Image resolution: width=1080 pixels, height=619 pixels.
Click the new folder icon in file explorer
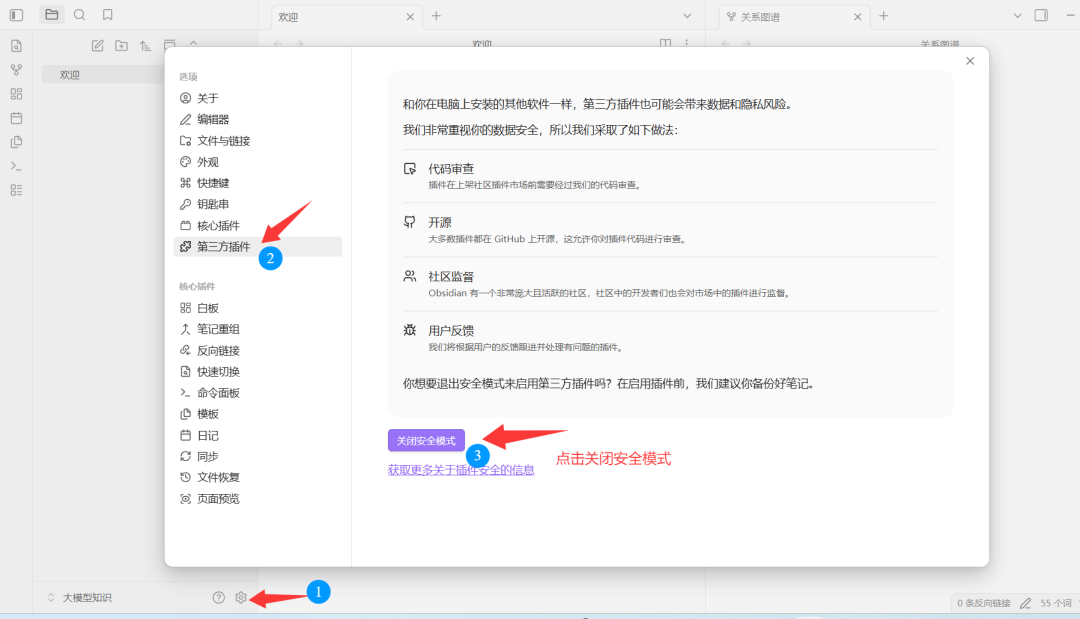(121, 45)
